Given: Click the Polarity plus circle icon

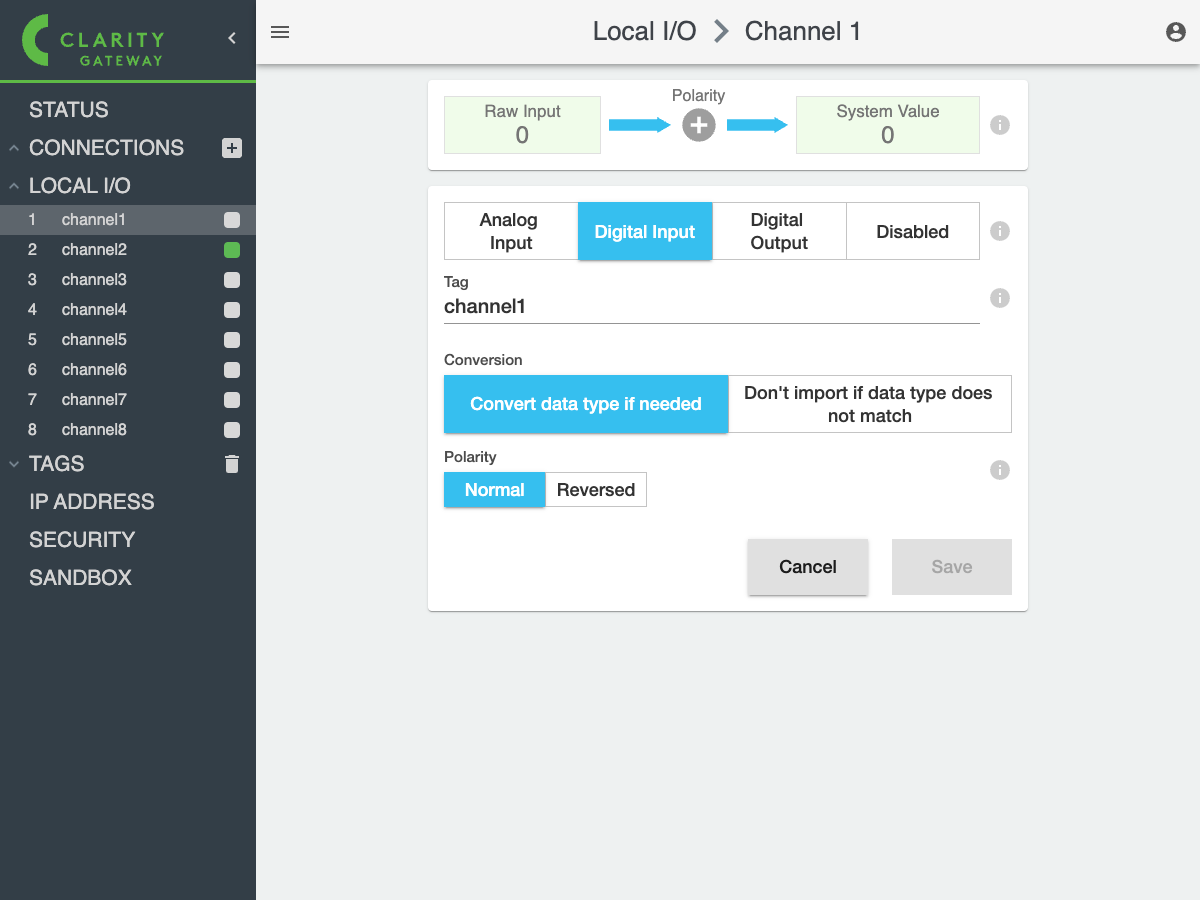Looking at the screenshot, I should [x=698, y=125].
